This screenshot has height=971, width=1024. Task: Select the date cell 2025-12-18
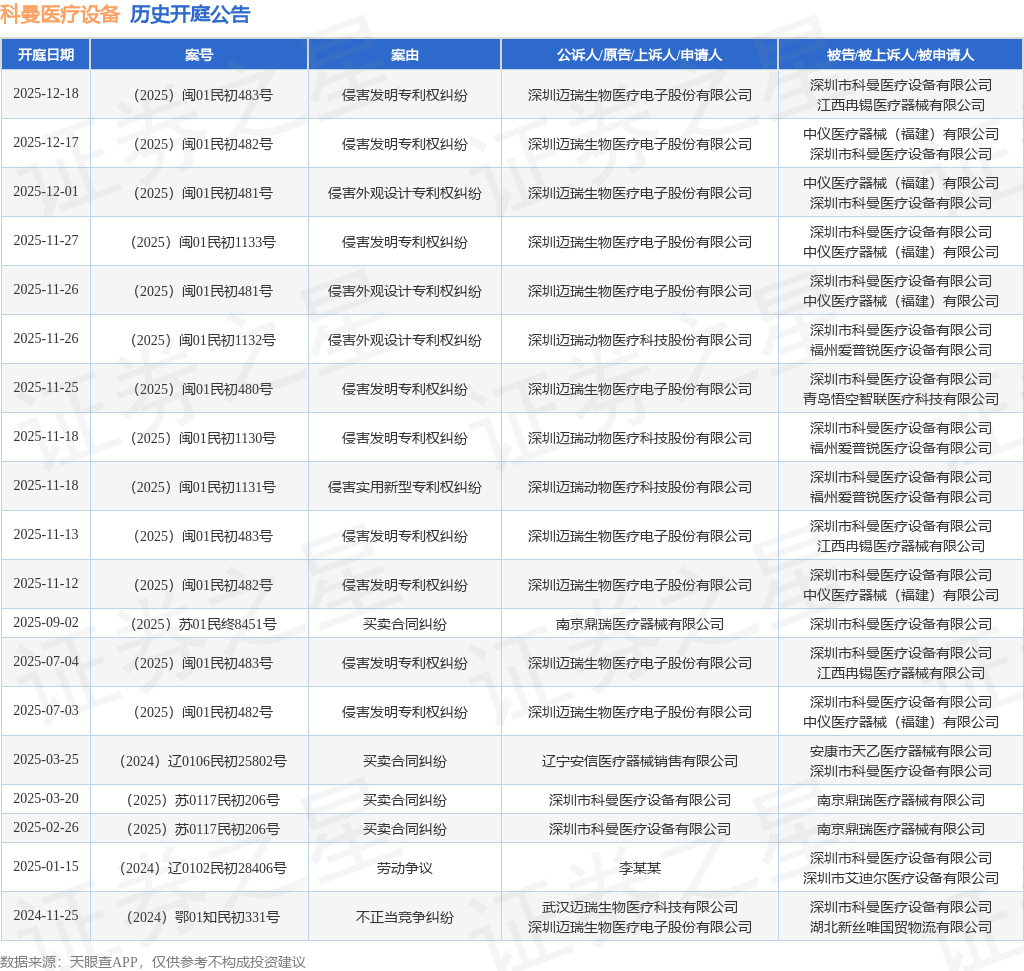coord(46,93)
